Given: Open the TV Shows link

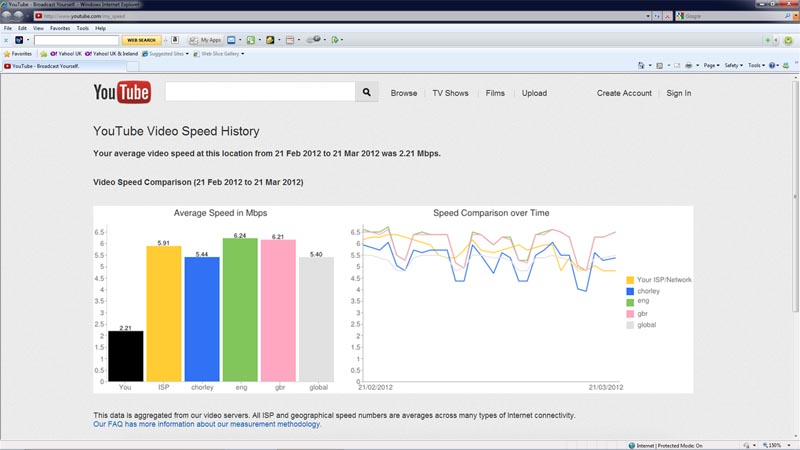Looking at the screenshot, I should click(x=450, y=93).
